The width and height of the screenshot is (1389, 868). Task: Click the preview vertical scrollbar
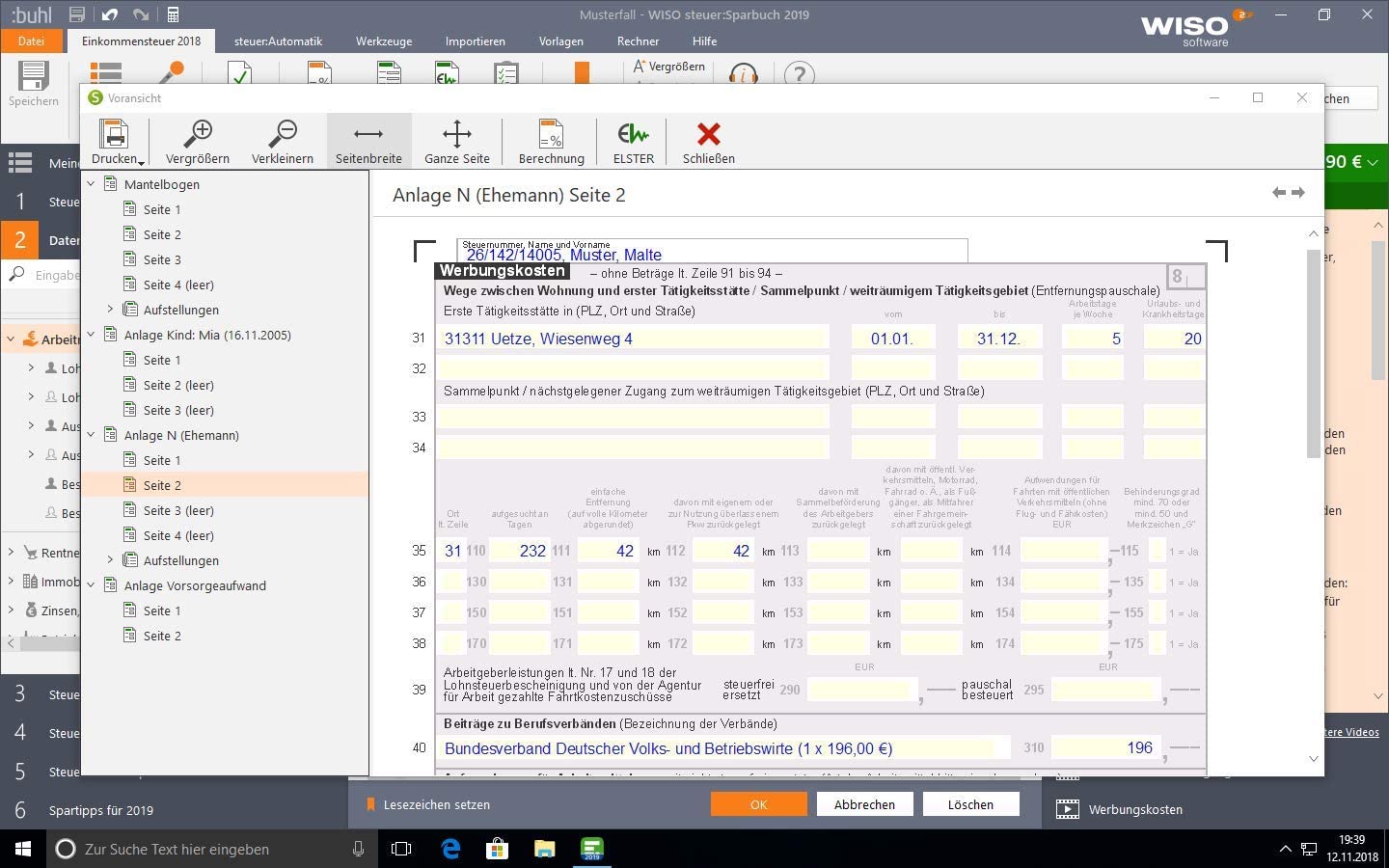tap(1313, 353)
